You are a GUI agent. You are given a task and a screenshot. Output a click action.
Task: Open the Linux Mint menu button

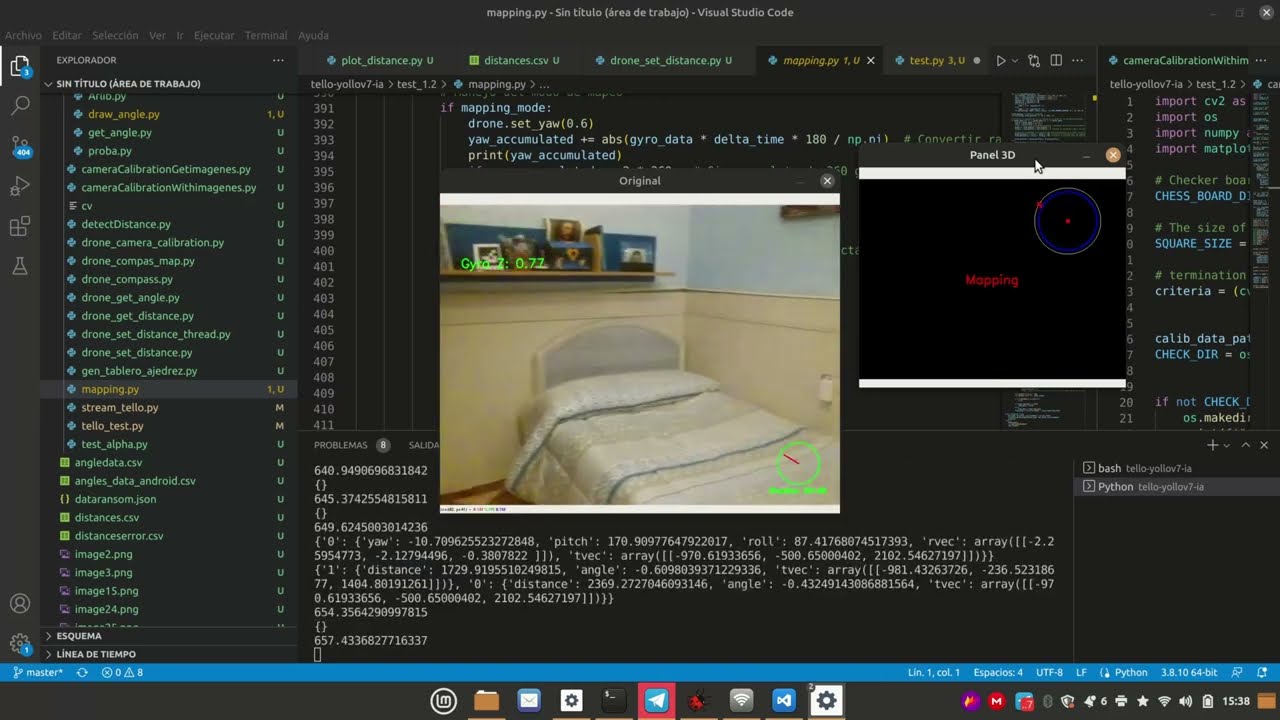pyautogui.click(x=444, y=701)
